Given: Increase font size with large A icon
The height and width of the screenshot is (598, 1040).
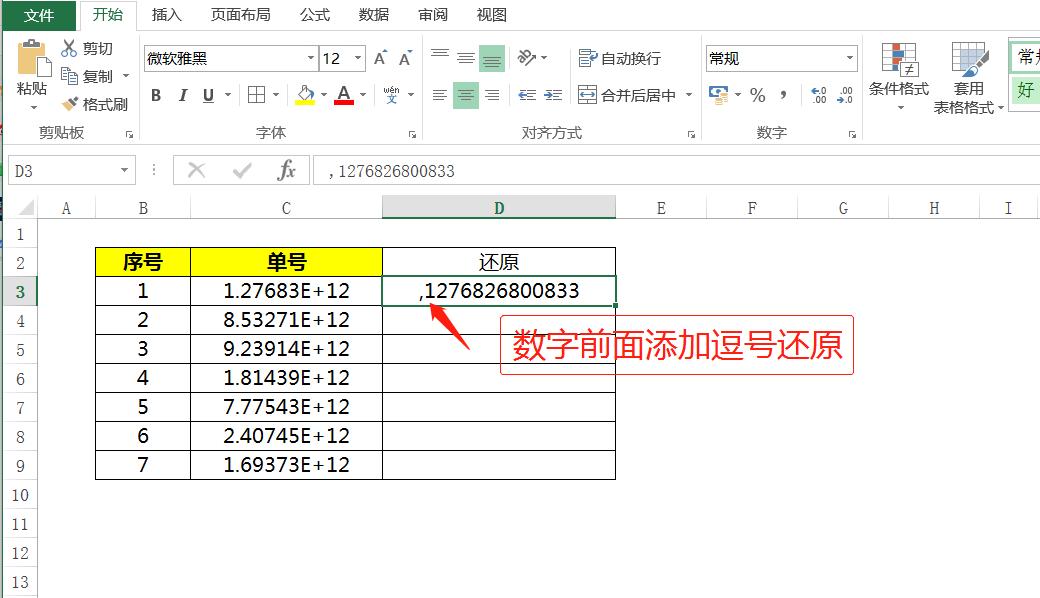Looking at the screenshot, I should click(x=380, y=58).
